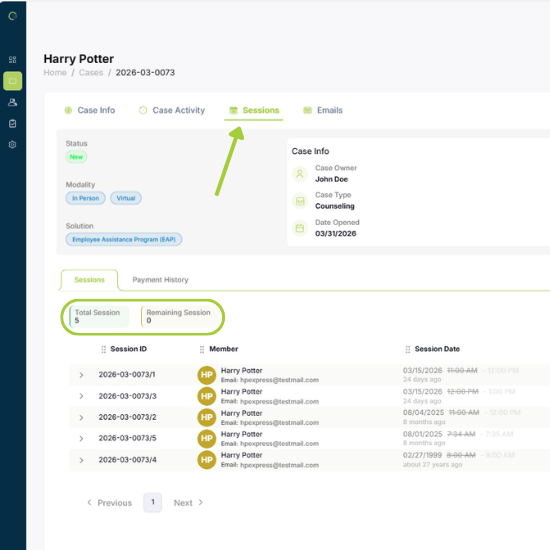The height and width of the screenshot is (550, 550).
Task: Click the Member column drag handle
Action: click(x=202, y=349)
